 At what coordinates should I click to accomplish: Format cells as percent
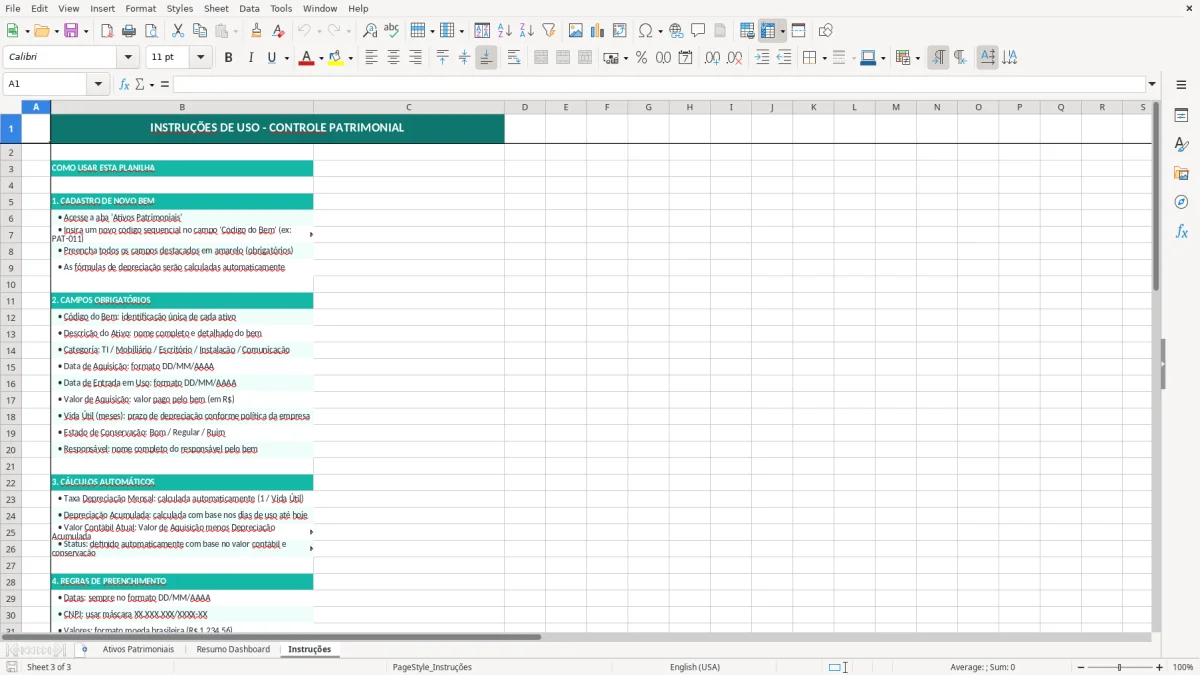click(641, 58)
